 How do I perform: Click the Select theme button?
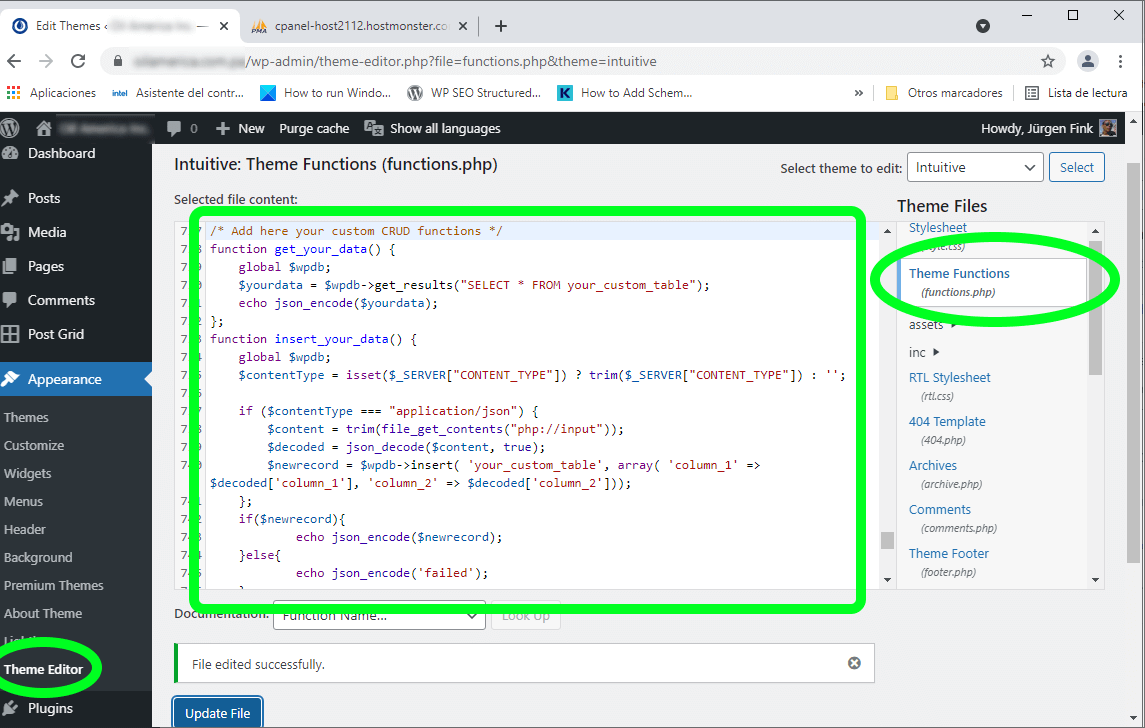[1076, 167]
